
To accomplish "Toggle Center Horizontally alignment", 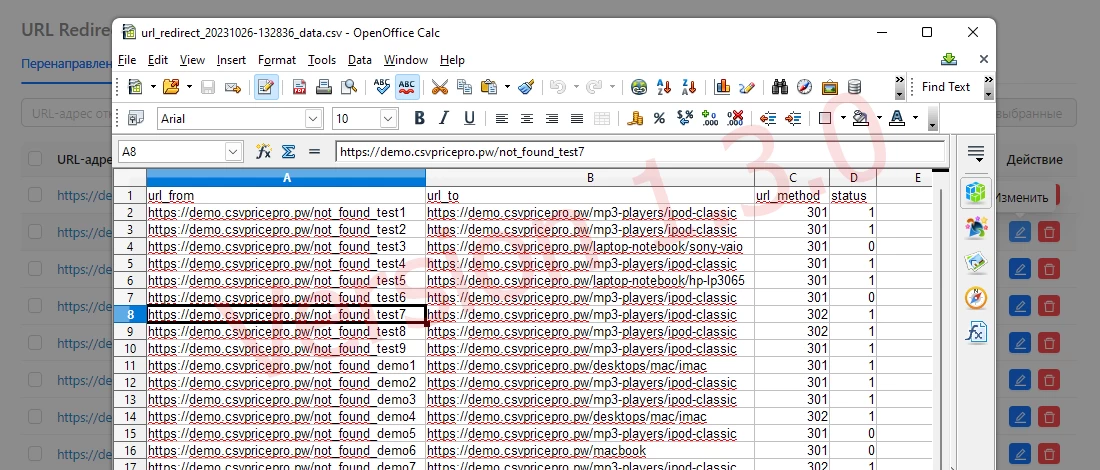I will point(527,119).
